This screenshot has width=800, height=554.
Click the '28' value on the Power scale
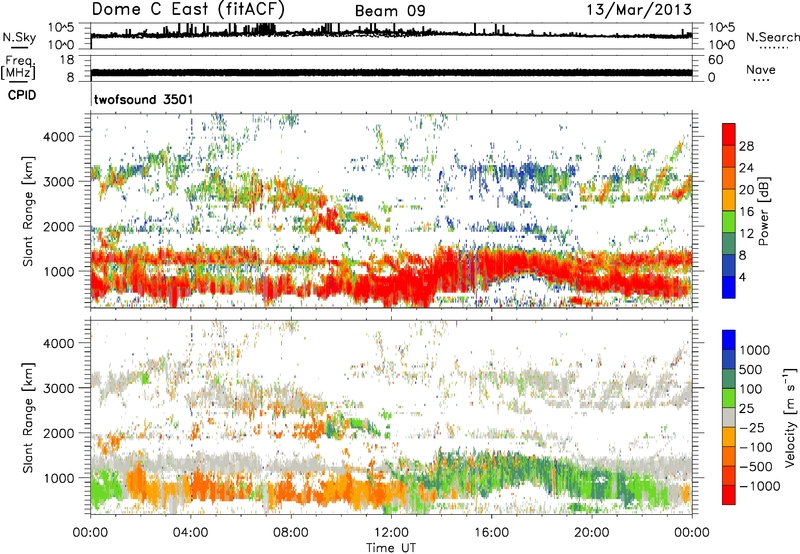[x=746, y=146]
